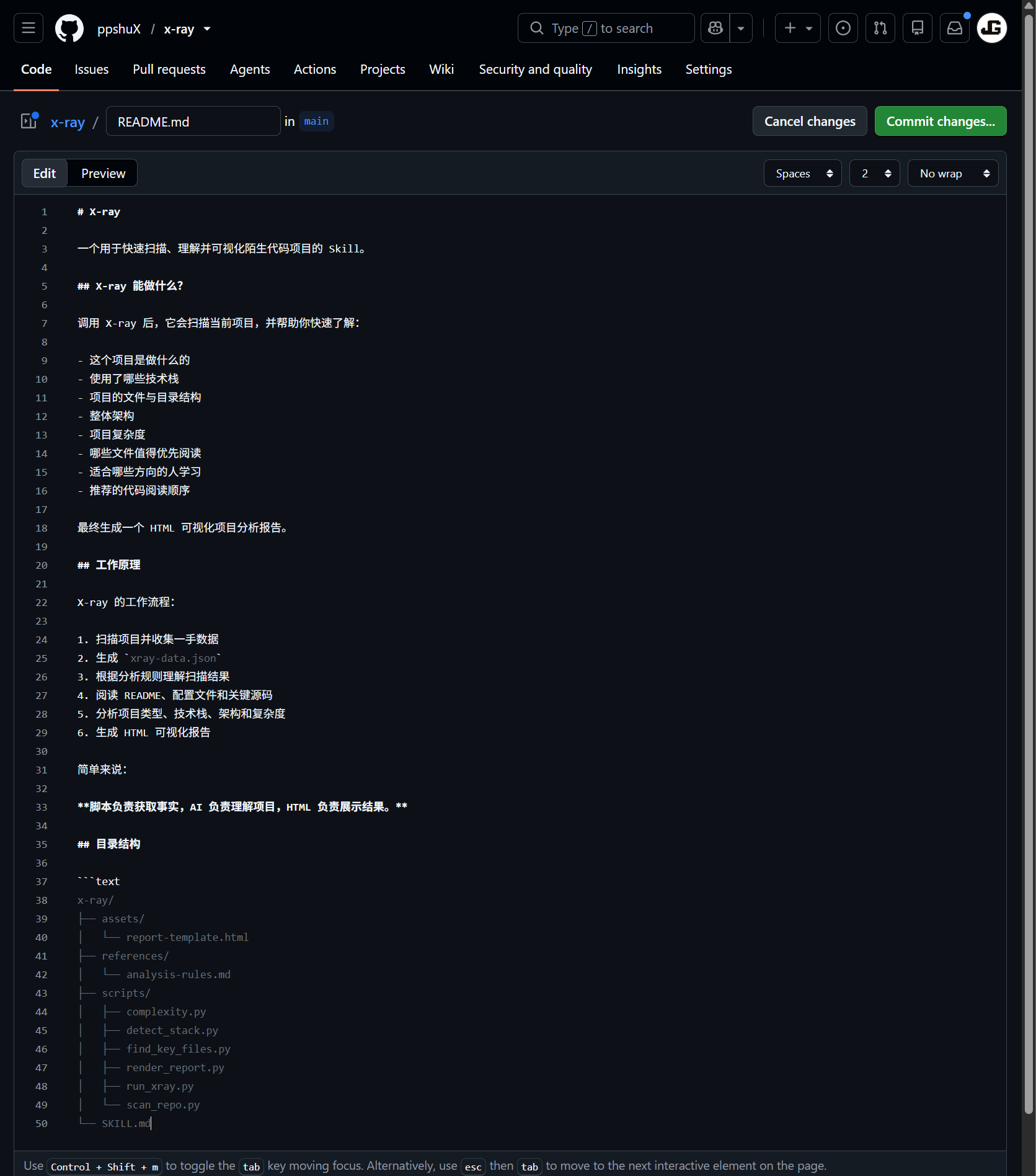The height and width of the screenshot is (1176, 1036).
Task: Open the indent size 2 dropdown
Action: [875, 173]
